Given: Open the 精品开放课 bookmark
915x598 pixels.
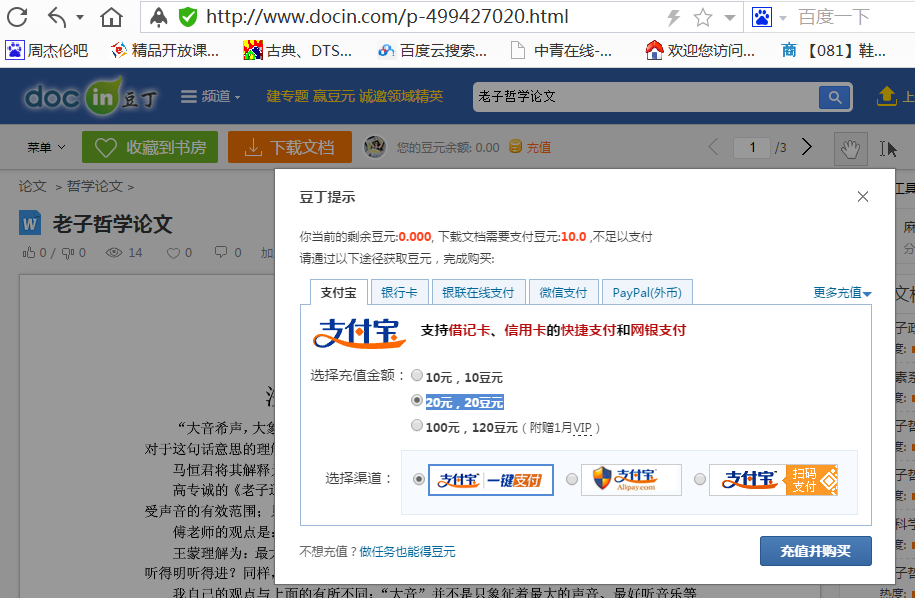Looking at the screenshot, I should point(165,51).
